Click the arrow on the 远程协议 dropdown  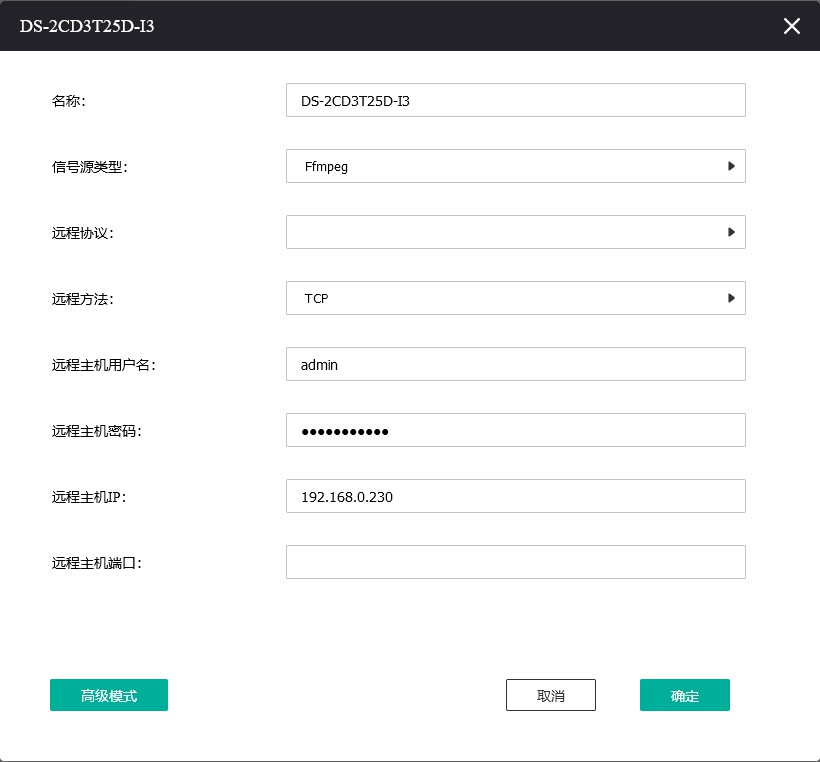click(731, 232)
